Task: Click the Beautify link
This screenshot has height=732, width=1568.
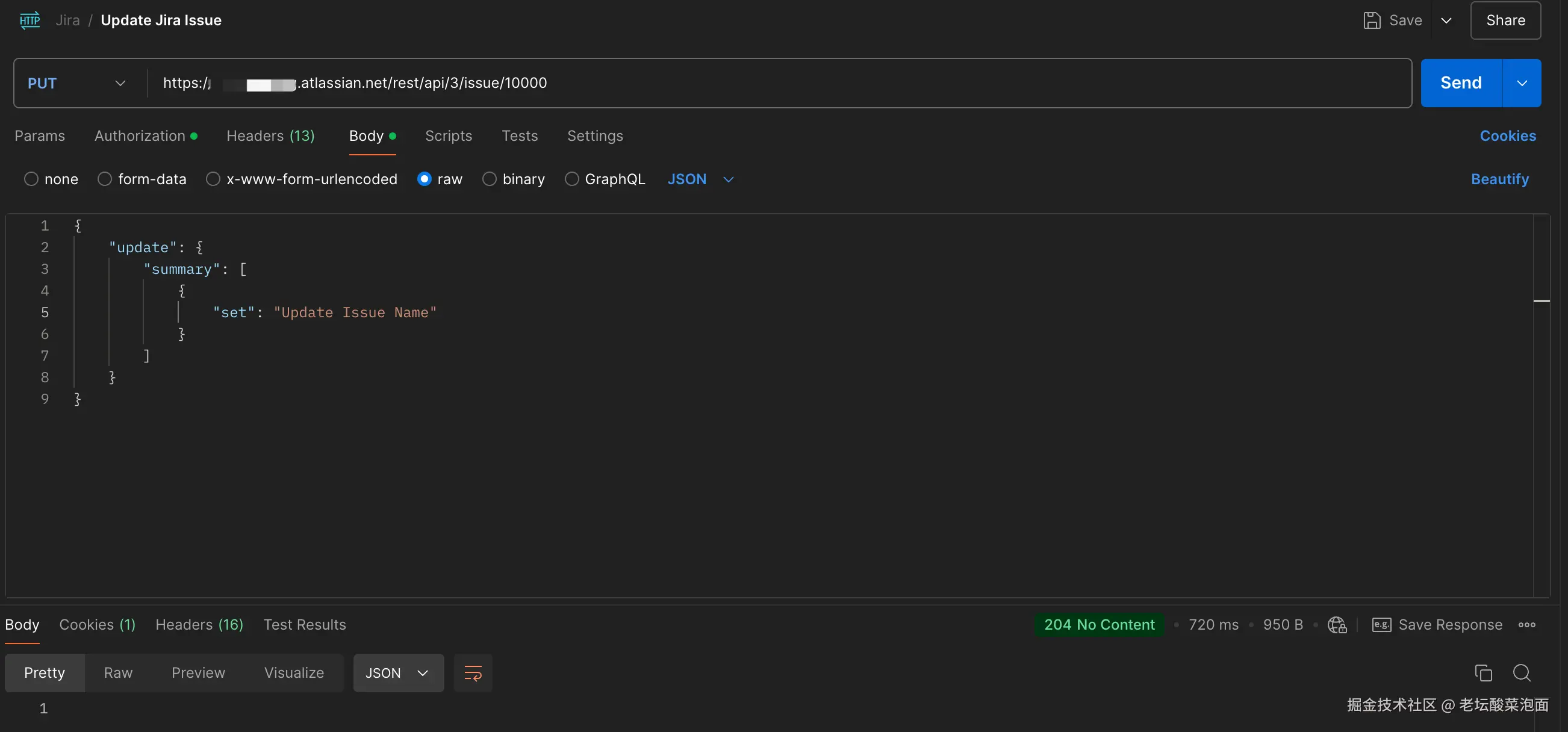Action: pyautogui.click(x=1499, y=179)
